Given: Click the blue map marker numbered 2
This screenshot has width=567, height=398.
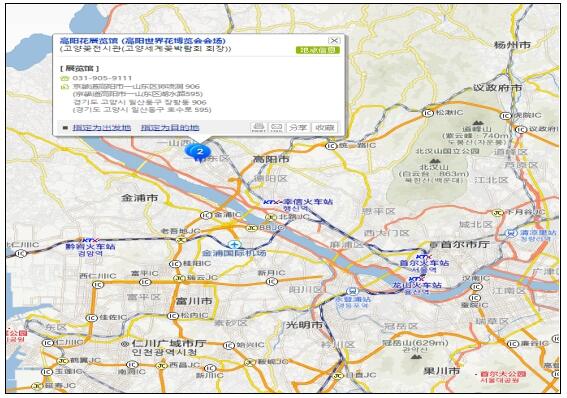Looking at the screenshot, I should 199,152.
